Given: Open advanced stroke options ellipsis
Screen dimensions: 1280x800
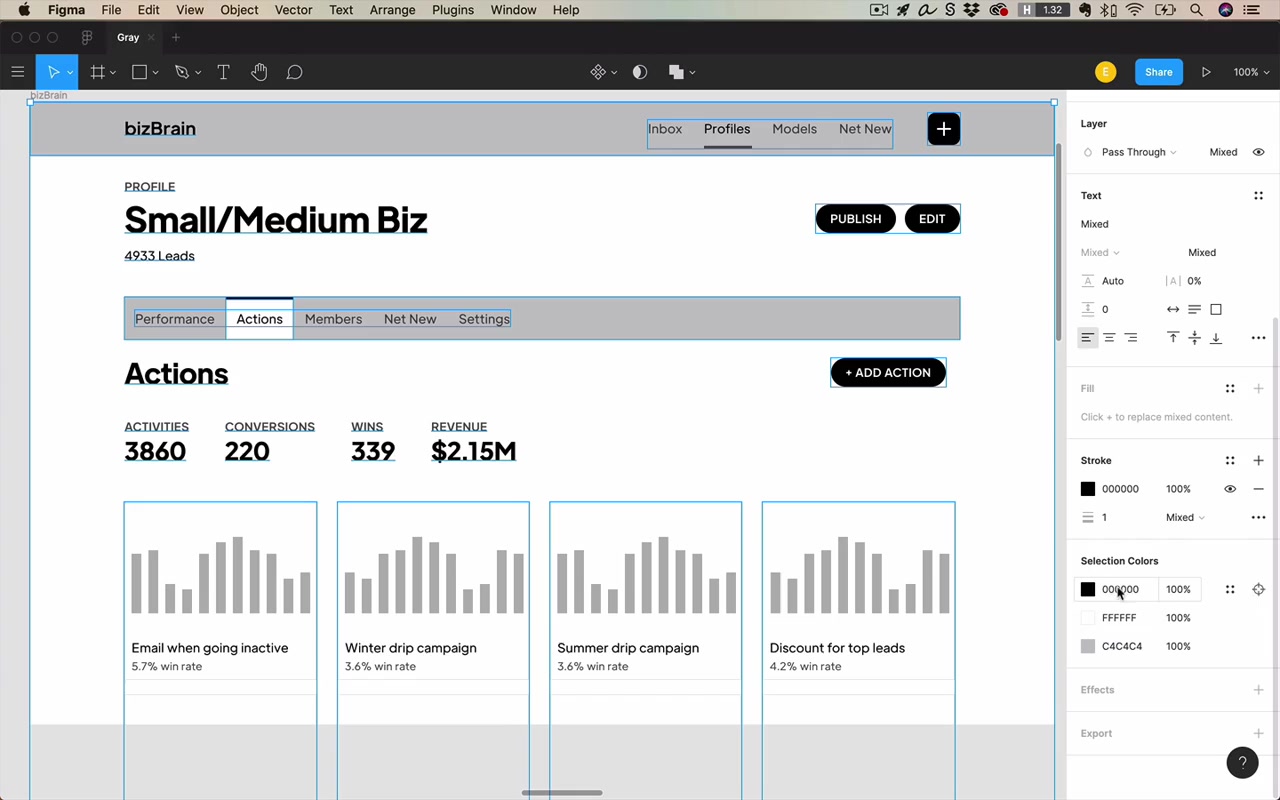Looking at the screenshot, I should coord(1258,518).
